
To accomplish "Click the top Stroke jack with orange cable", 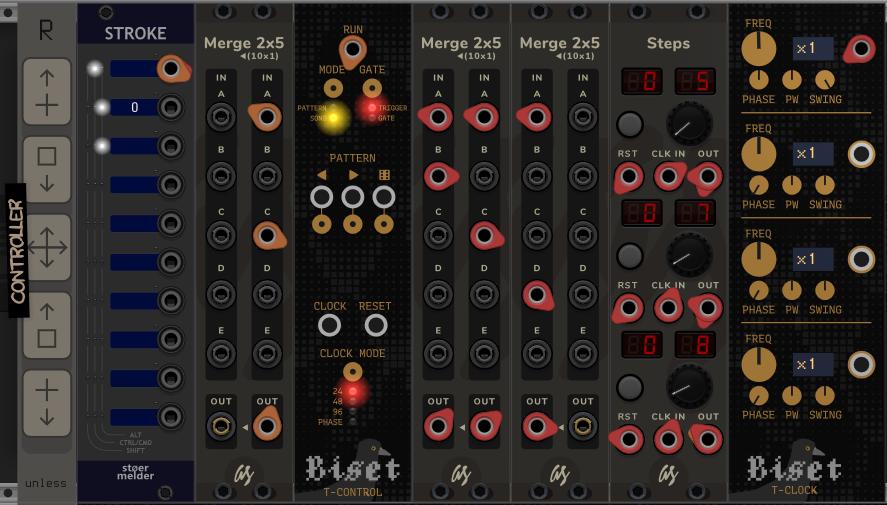I will pyautogui.click(x=170, y=68).
